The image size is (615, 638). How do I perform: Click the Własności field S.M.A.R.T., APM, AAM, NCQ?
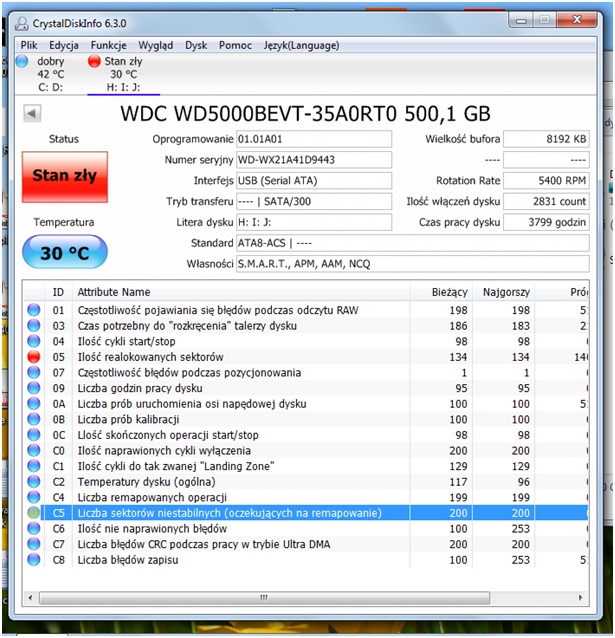pyautogui.click(x=413, y=264)
